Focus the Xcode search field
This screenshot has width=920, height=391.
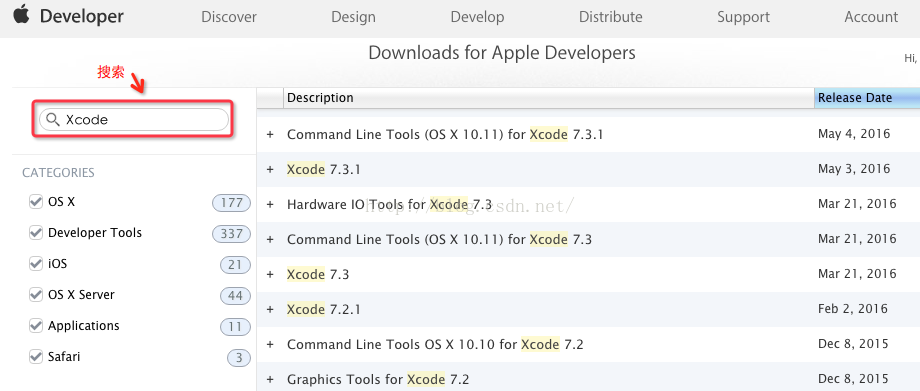click(x=133, y=120)
